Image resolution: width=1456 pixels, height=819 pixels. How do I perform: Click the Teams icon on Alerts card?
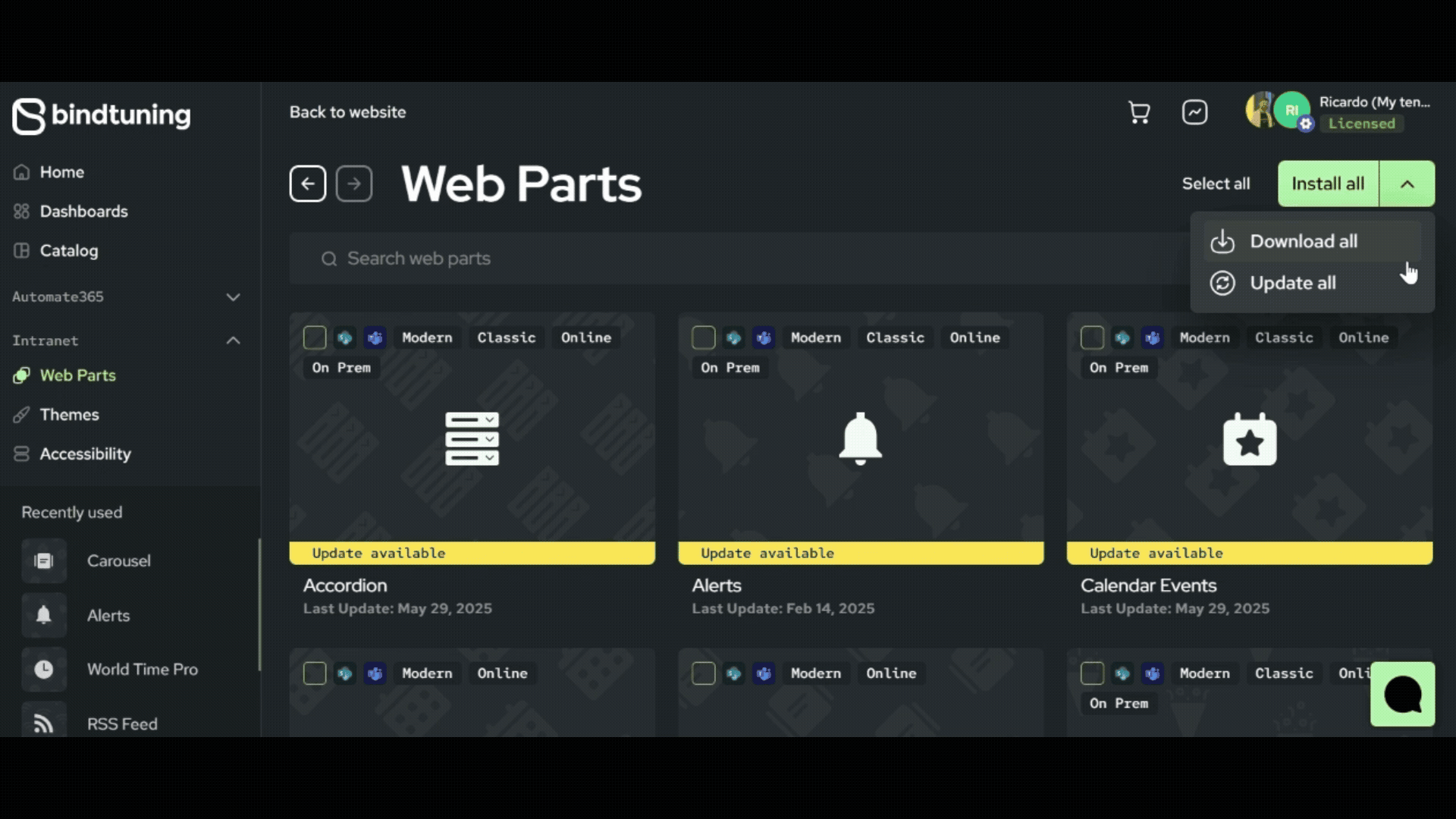pyautogui.click(x=764, y=337)
